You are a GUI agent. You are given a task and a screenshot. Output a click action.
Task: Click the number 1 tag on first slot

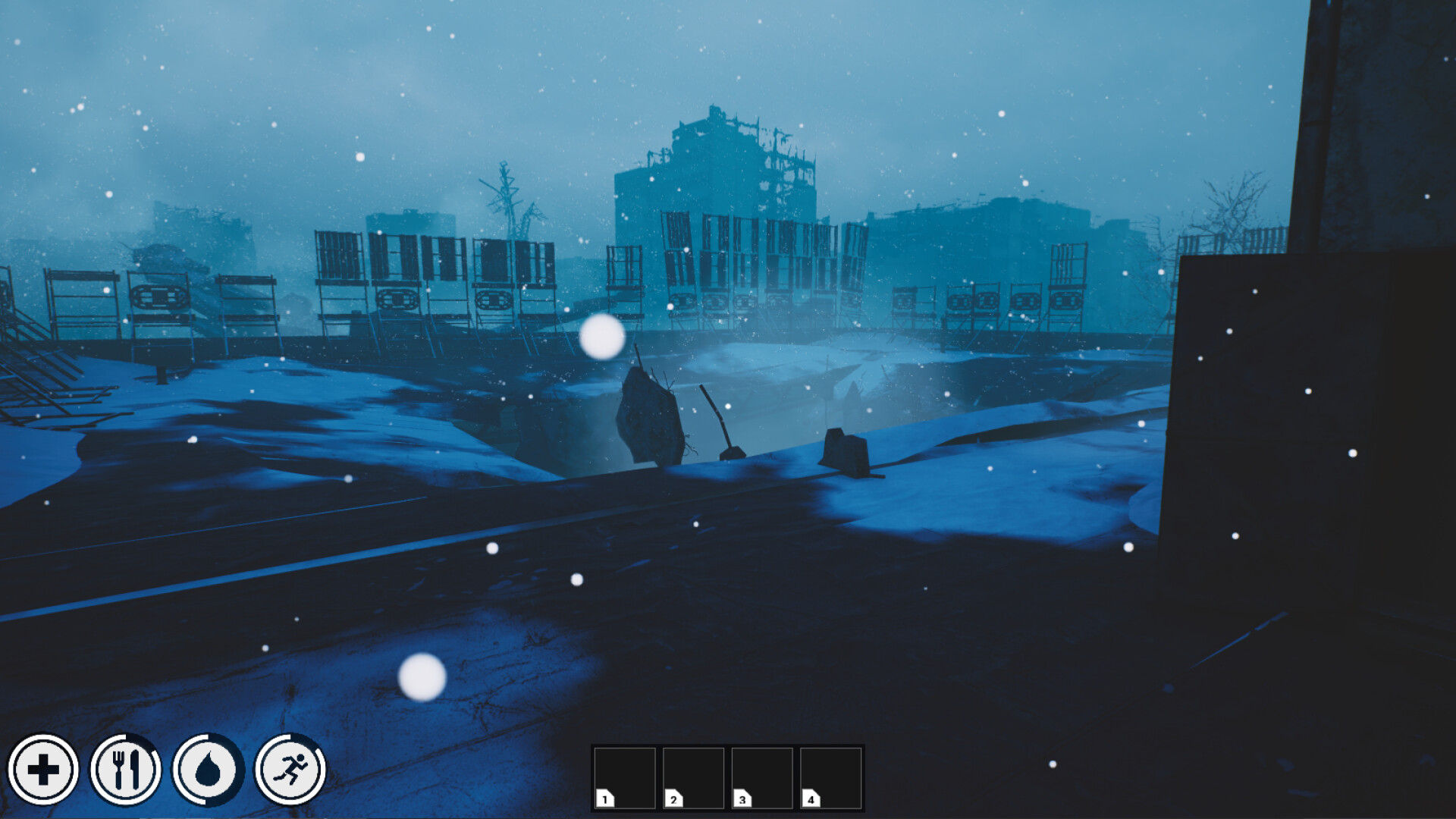(x=605, y=799)
